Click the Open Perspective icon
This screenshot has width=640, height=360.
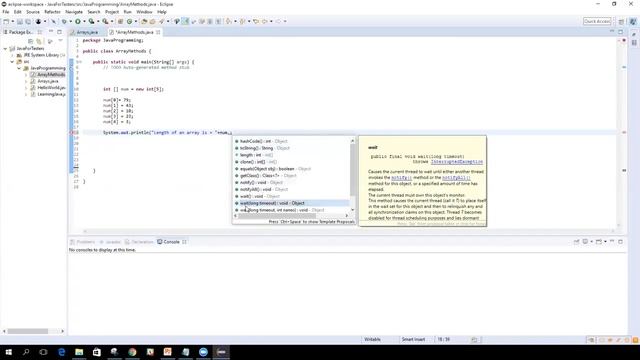(621, 21)
